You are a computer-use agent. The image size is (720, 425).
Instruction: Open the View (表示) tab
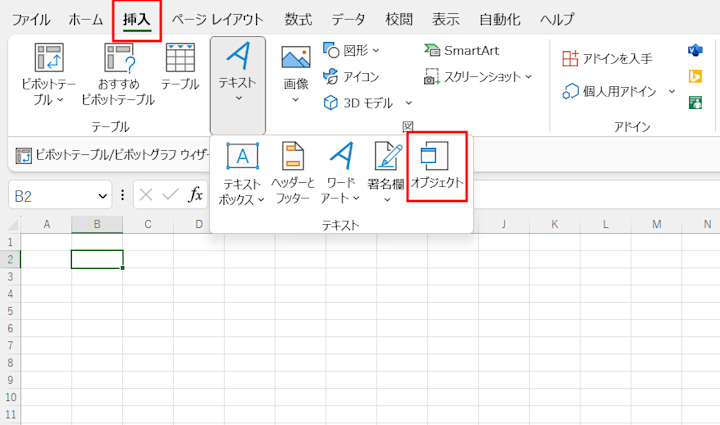click(x=445, y=20)
